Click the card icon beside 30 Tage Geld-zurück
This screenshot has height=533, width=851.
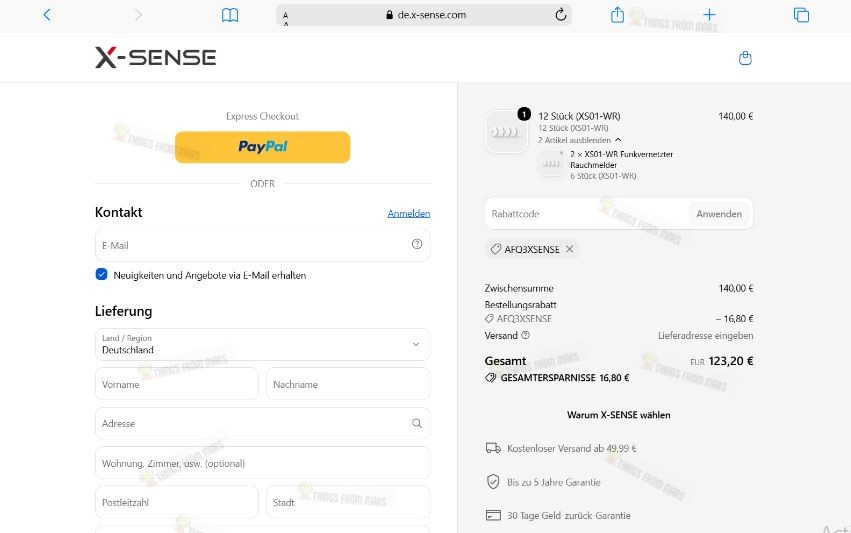click(x=493, y=515)
